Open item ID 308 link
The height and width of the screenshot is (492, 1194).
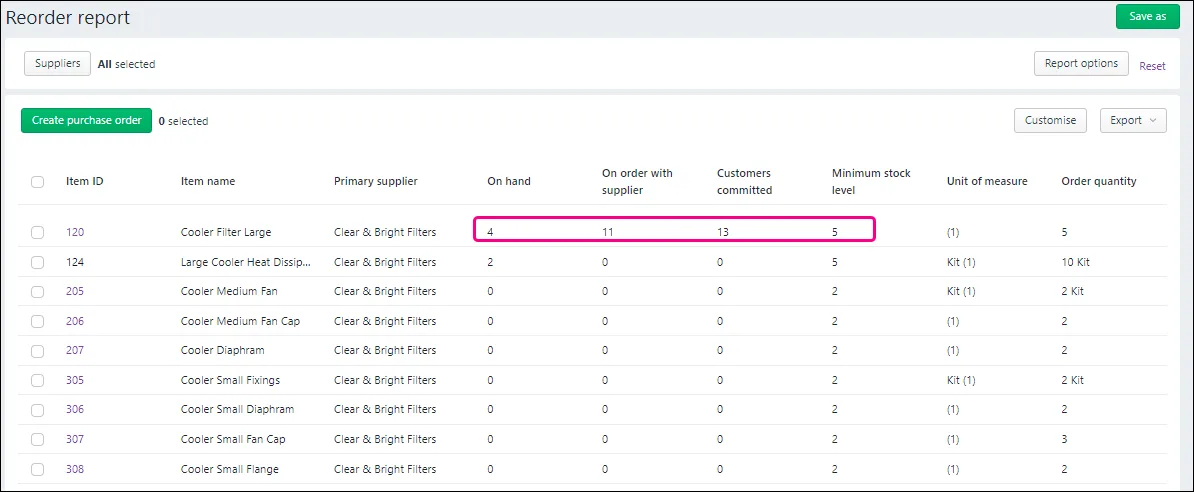pos(75,469)
